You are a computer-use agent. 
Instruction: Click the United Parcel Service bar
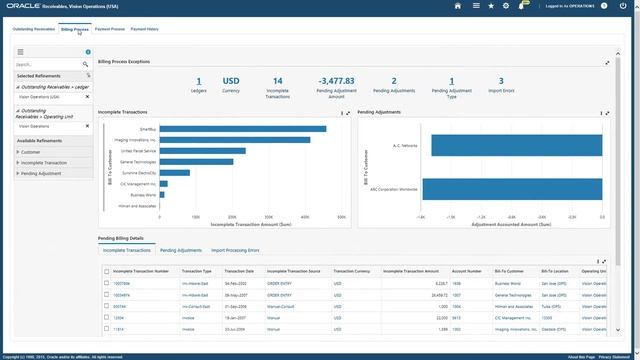202,151
